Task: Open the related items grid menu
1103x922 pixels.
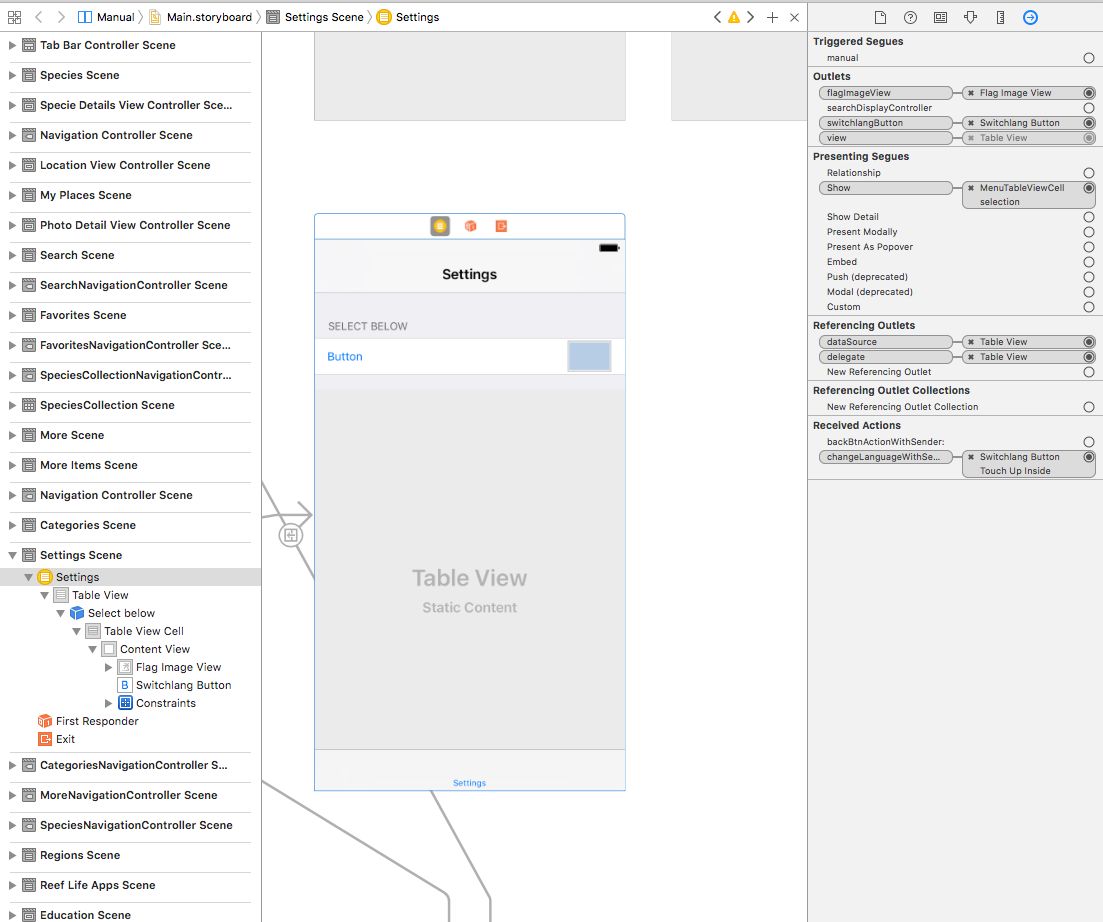Action: click(14, 17)
